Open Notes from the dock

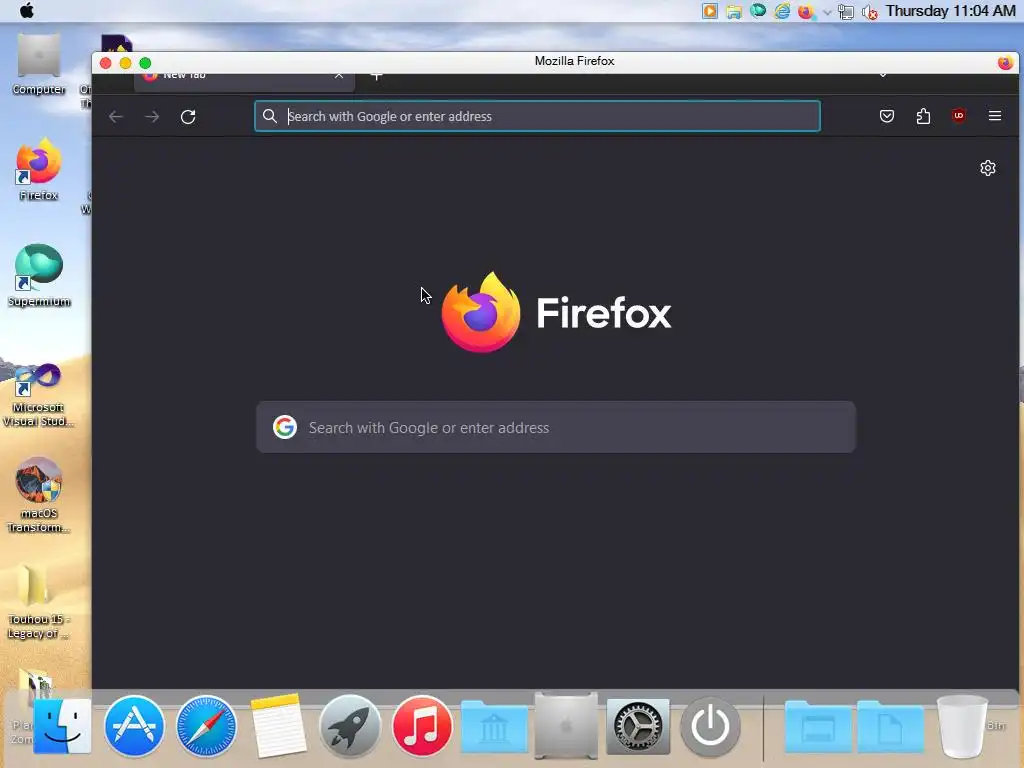pos(278,726)
